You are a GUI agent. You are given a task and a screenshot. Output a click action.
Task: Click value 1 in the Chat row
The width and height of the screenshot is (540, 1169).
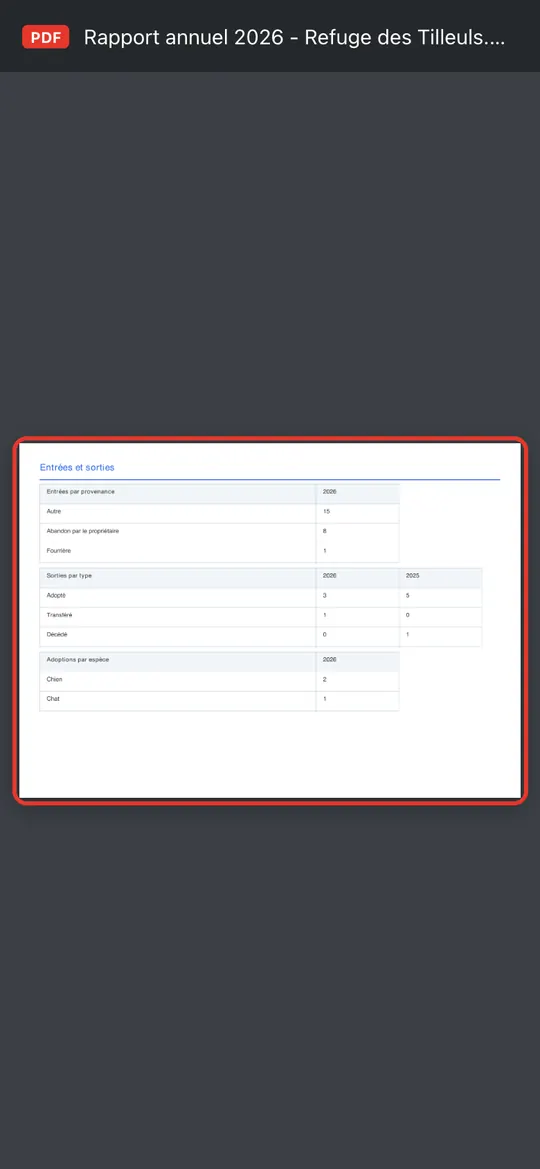[x=324, y=699]
